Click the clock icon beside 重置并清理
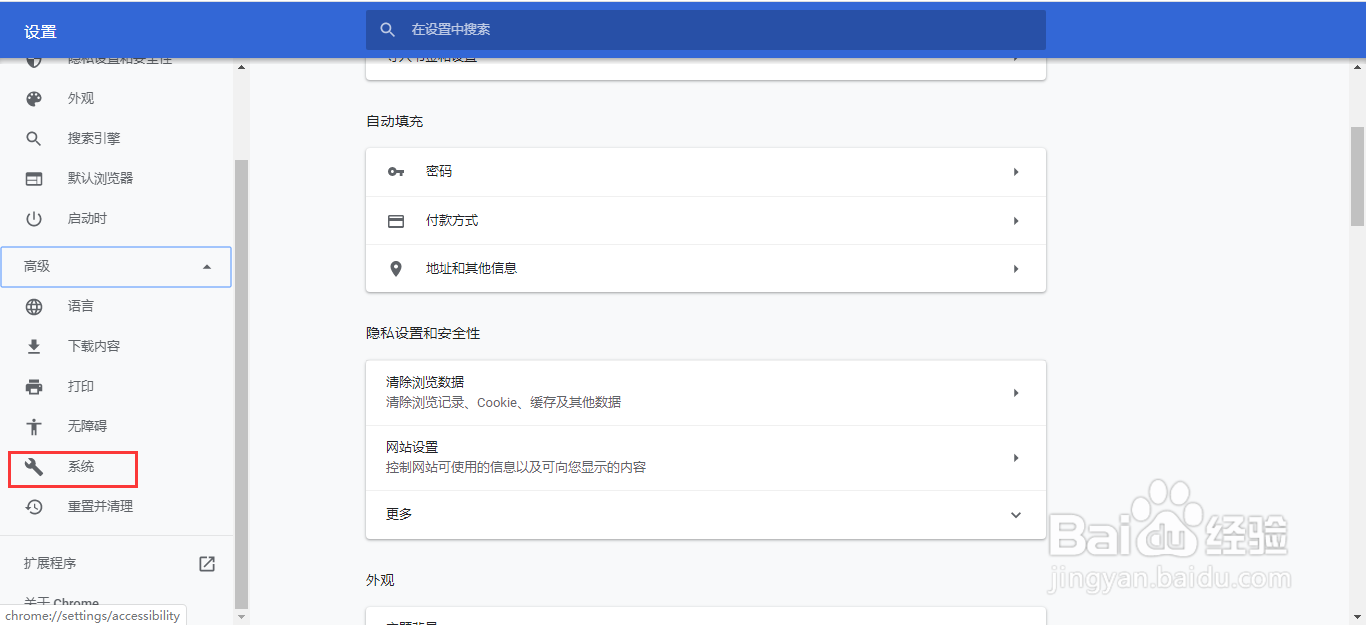 [x=34, y=506]
